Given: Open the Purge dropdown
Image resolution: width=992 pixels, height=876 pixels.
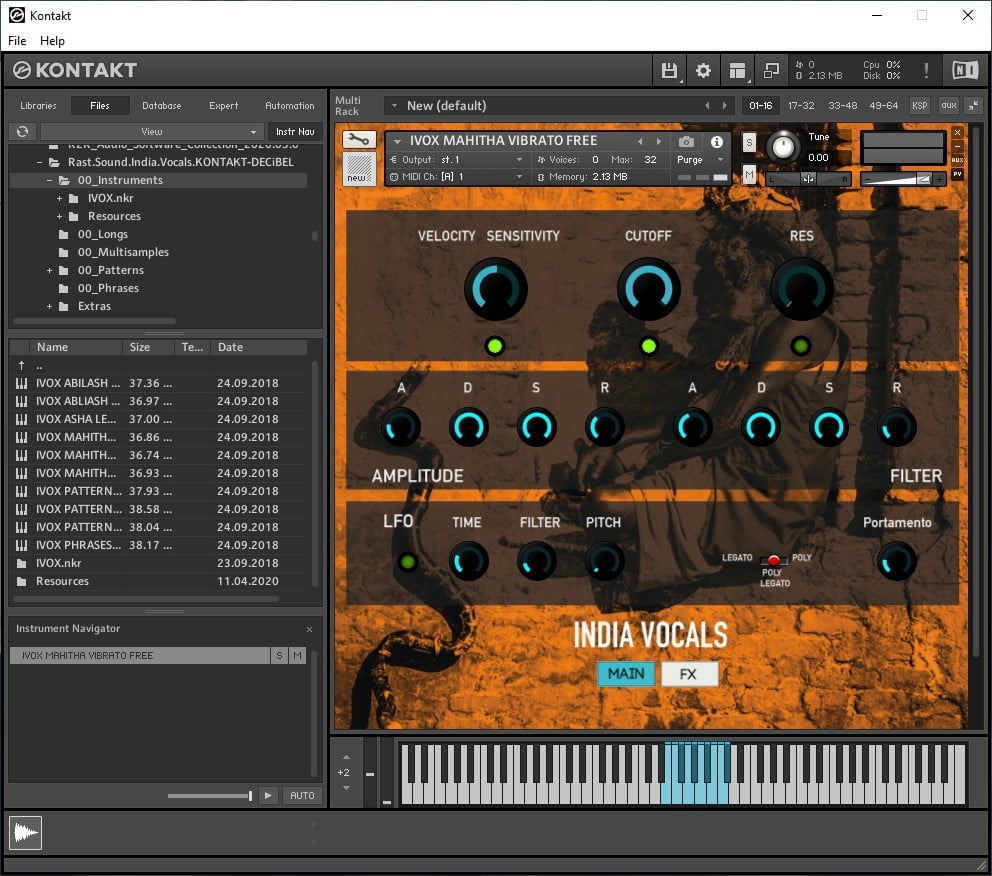Looking at the screenshot, I should (700, 159).
